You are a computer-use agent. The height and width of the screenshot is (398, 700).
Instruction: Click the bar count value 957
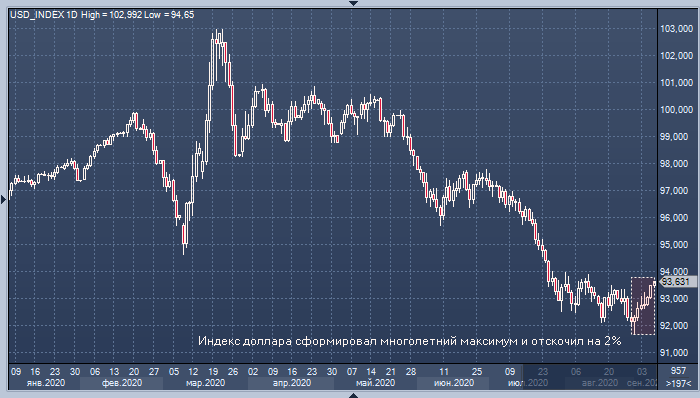coord(678,371)
